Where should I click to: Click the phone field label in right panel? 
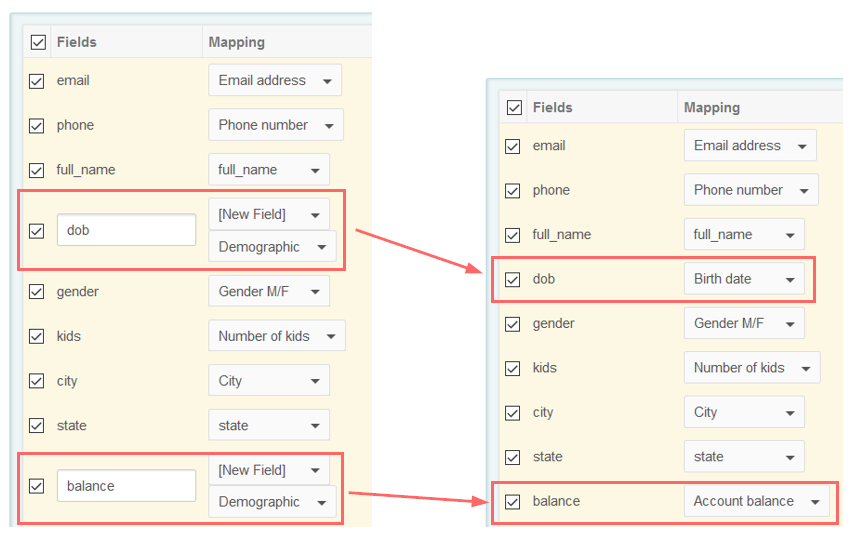tap(551, 190)
